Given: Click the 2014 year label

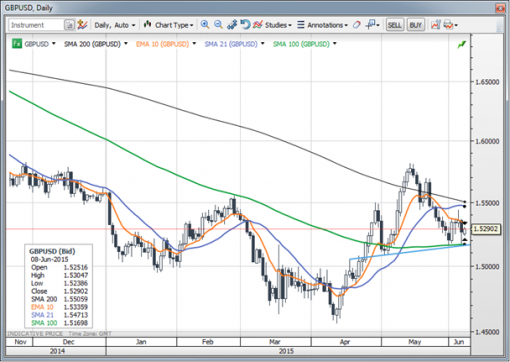Looking at the screenshot, I should coord(57,351).
